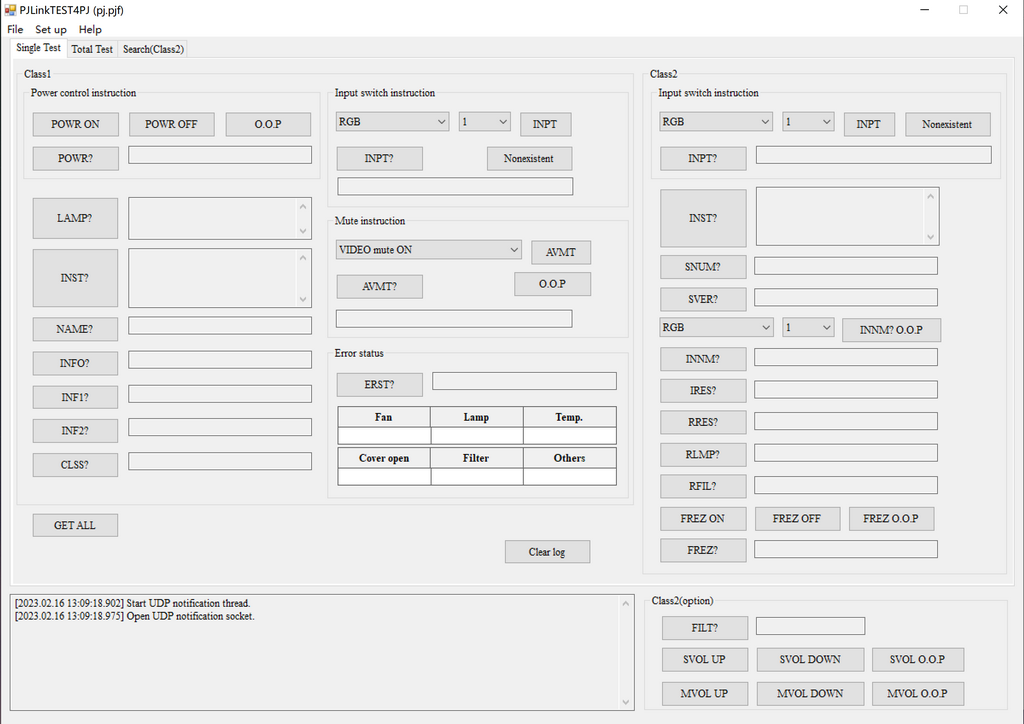Click the Class1 INPT? query button
Image resolution: width=1024 pixels, height=724 pixels.
click(379, 158)
